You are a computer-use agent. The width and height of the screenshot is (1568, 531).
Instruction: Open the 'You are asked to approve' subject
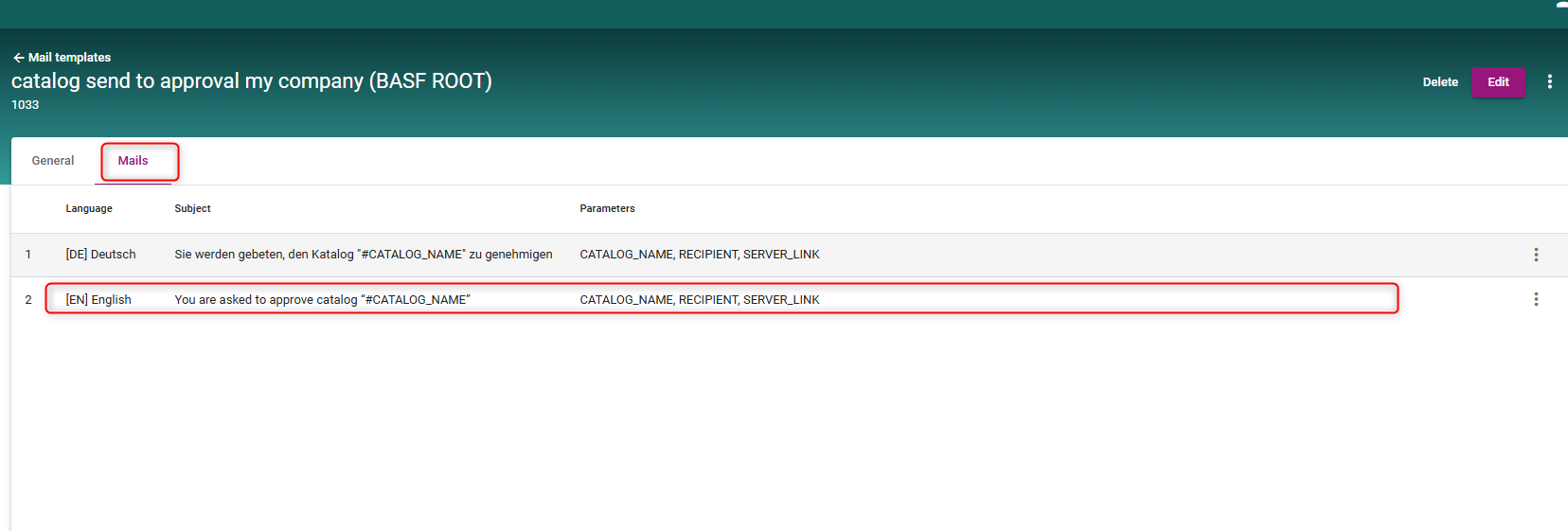click(x=322, y=300)
